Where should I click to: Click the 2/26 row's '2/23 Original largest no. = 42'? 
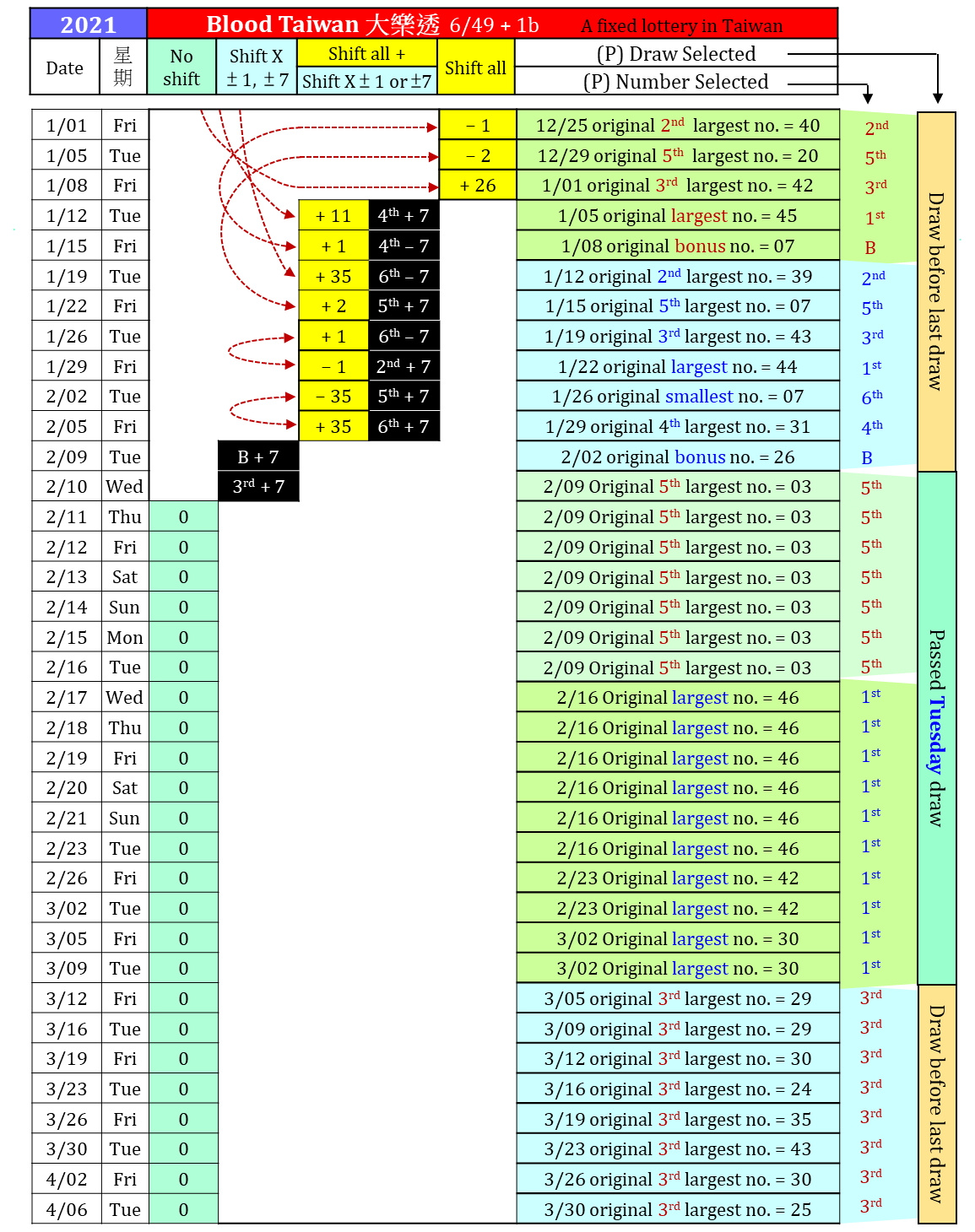point(678,878)
